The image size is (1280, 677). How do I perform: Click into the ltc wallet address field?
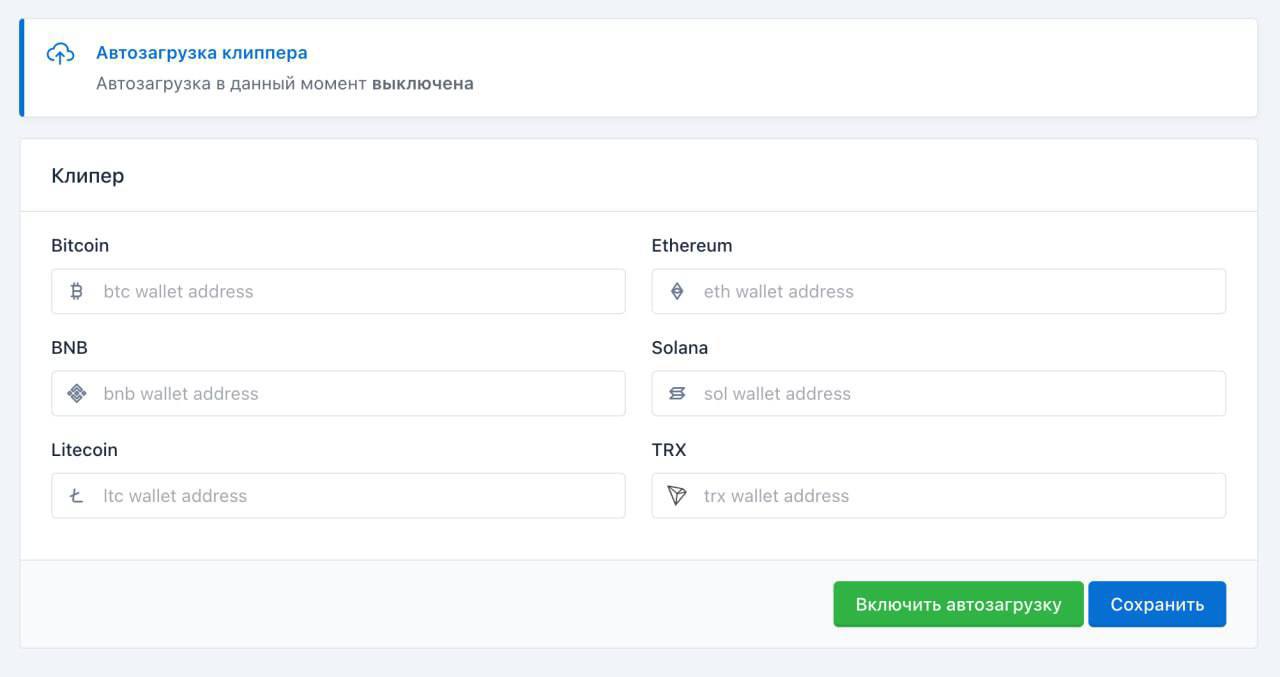click(360, 495)
